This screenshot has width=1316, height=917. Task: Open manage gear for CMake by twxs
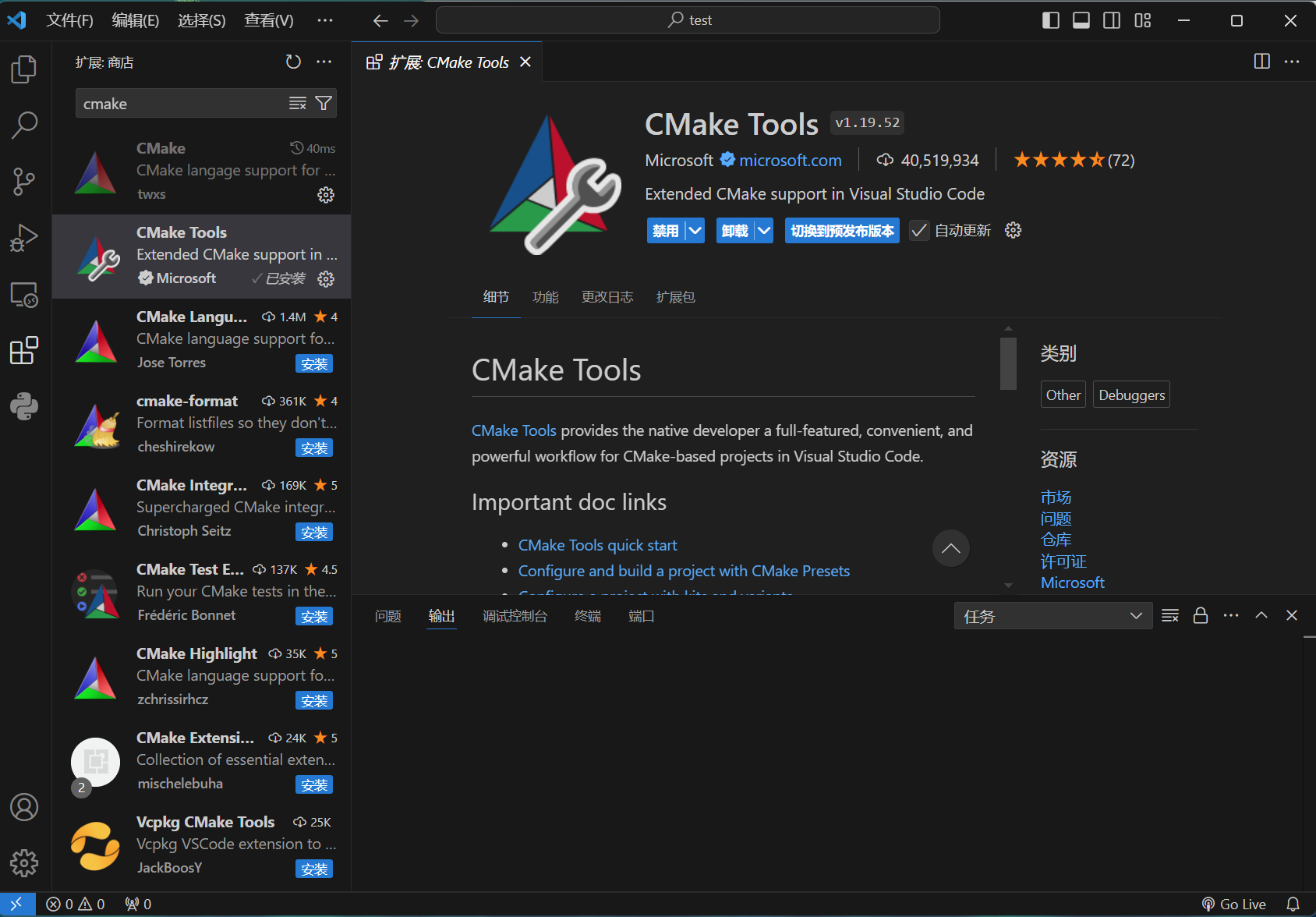[x=326, y=195]
